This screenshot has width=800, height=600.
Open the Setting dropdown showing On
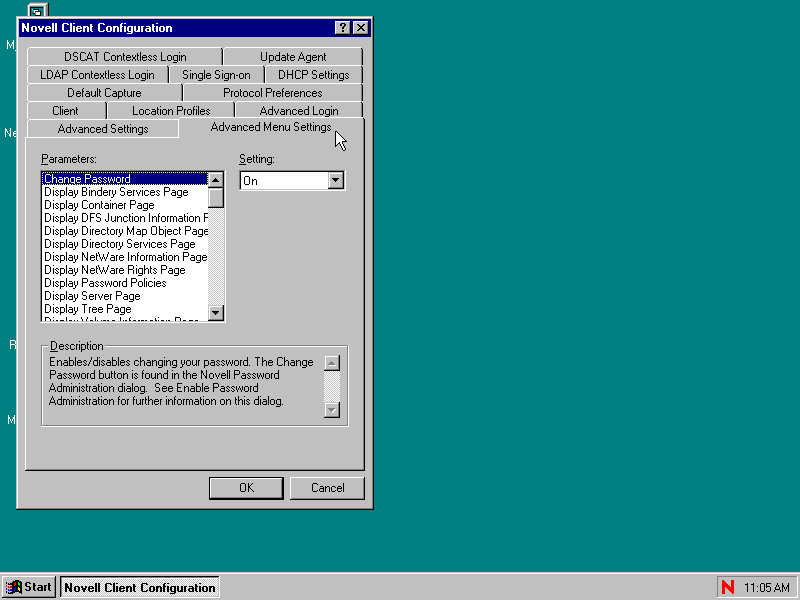[336, 181]
